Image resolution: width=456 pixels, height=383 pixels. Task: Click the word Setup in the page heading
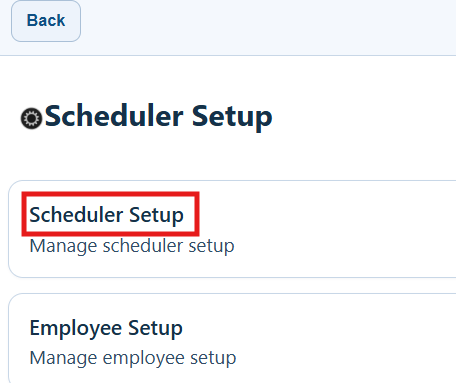tap(232, 117)
